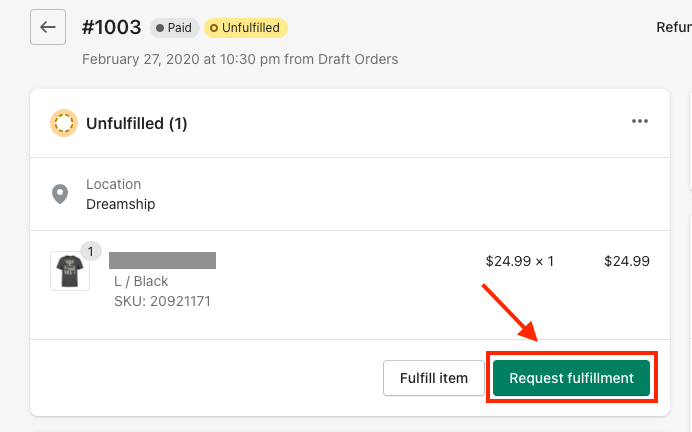The image size is (692, 432).
Task: Click the Unfulfilled (1) card heading
Action: pos(136,124)
